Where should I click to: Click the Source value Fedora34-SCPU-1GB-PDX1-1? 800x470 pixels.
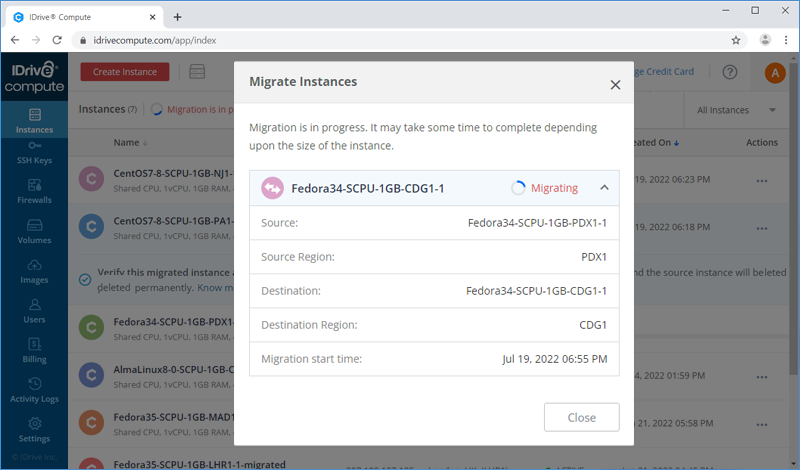pos(537,223)
